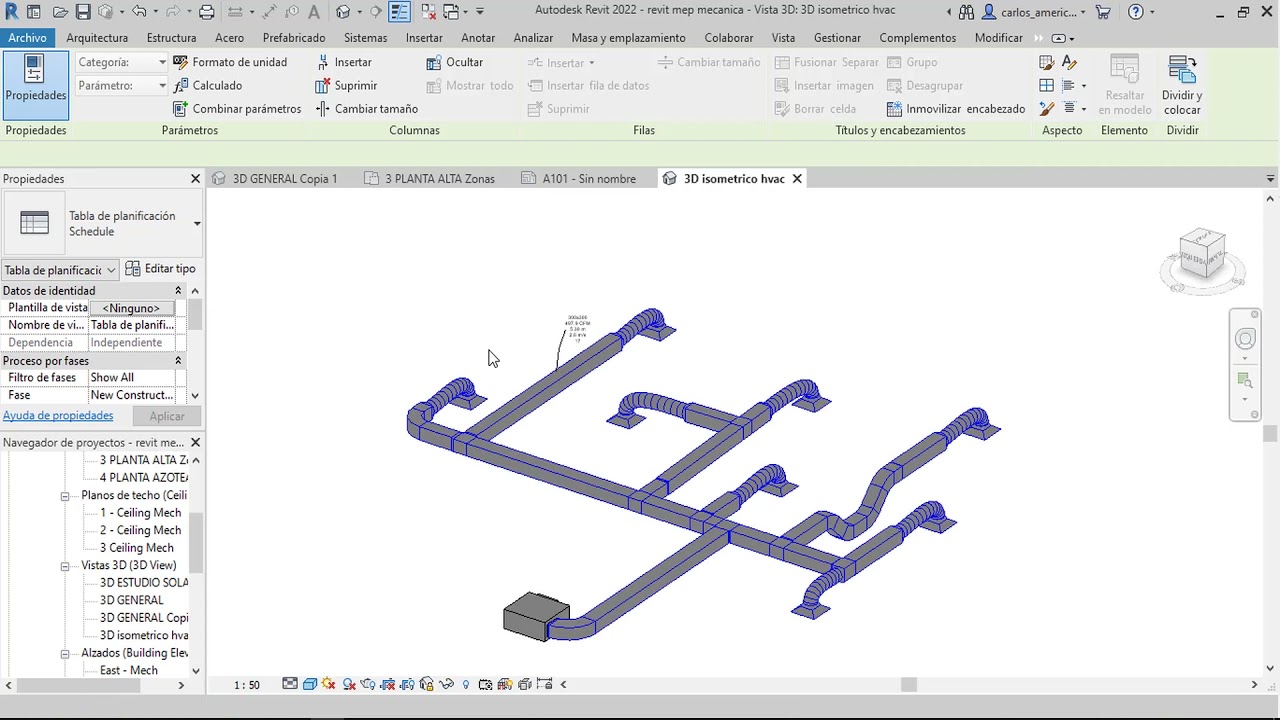Click Inmovilizar encabezado
Screen dimensions: 1280x720
(x=956, y=109)
